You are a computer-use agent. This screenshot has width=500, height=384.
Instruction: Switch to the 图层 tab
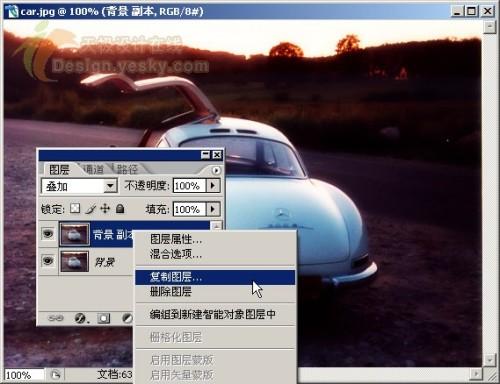pos(59,170)
